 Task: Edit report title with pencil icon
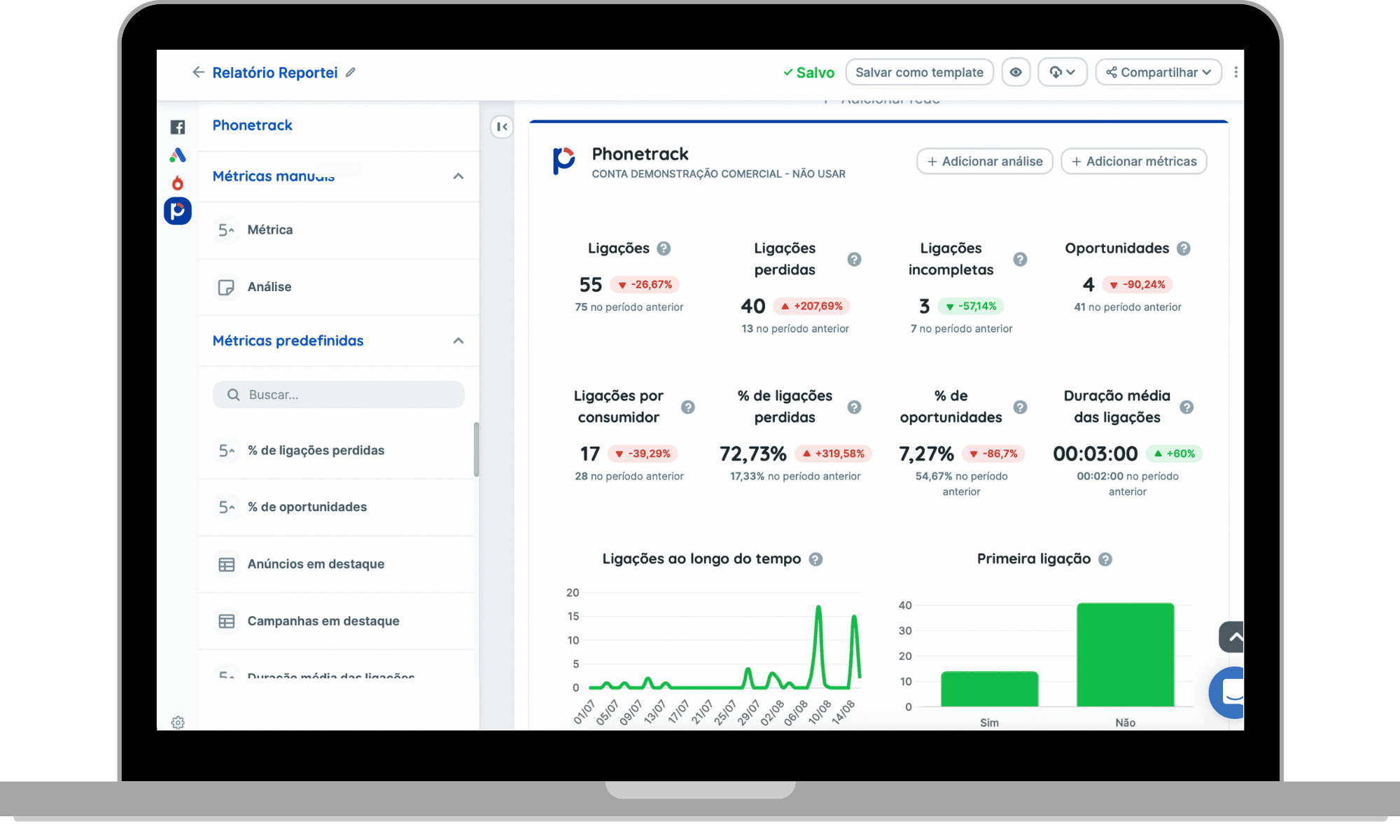click(x=351, y=72)
